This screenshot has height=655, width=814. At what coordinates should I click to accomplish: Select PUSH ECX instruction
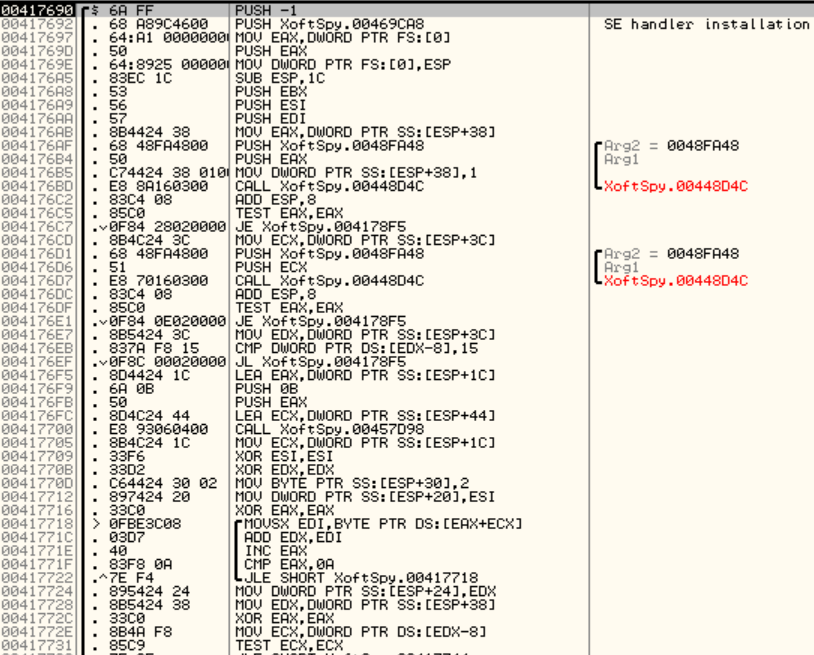pyautogui.click(x=271, y=267)
